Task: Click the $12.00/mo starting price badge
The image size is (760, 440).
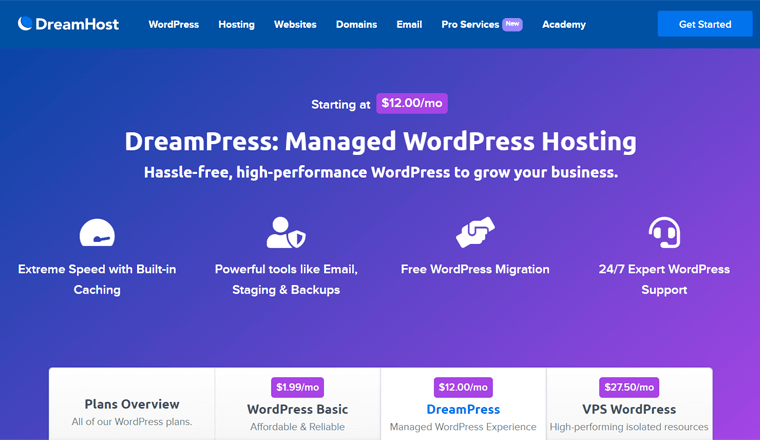Action: (x=412, y=104)
